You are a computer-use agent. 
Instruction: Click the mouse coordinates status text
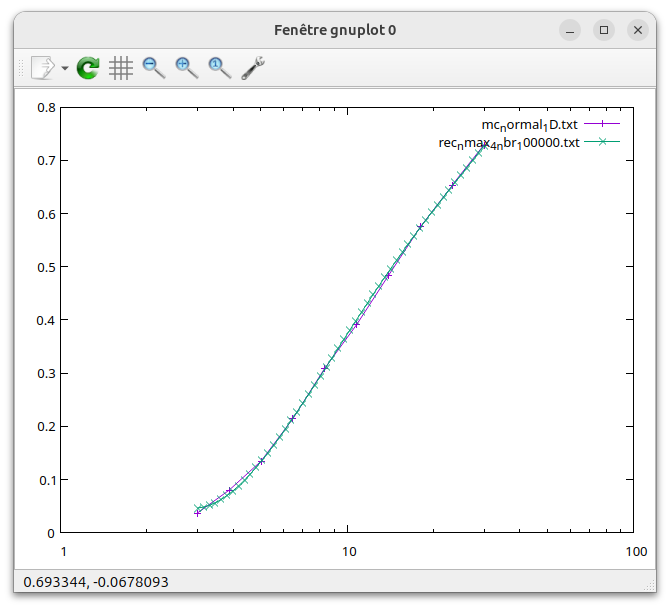tap(96, 582)
